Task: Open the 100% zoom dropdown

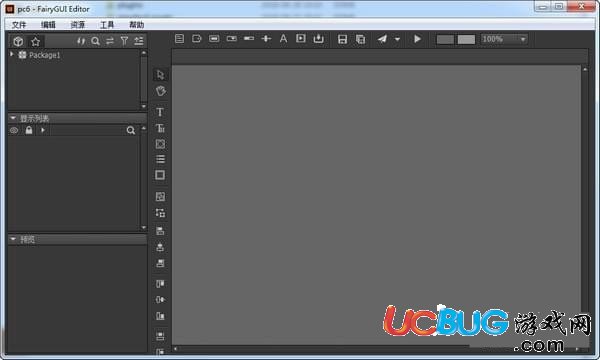Action: (x=504, y=39)
